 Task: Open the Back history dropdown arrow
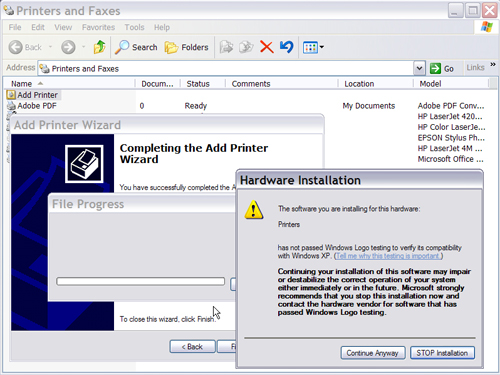click(50, 47)
